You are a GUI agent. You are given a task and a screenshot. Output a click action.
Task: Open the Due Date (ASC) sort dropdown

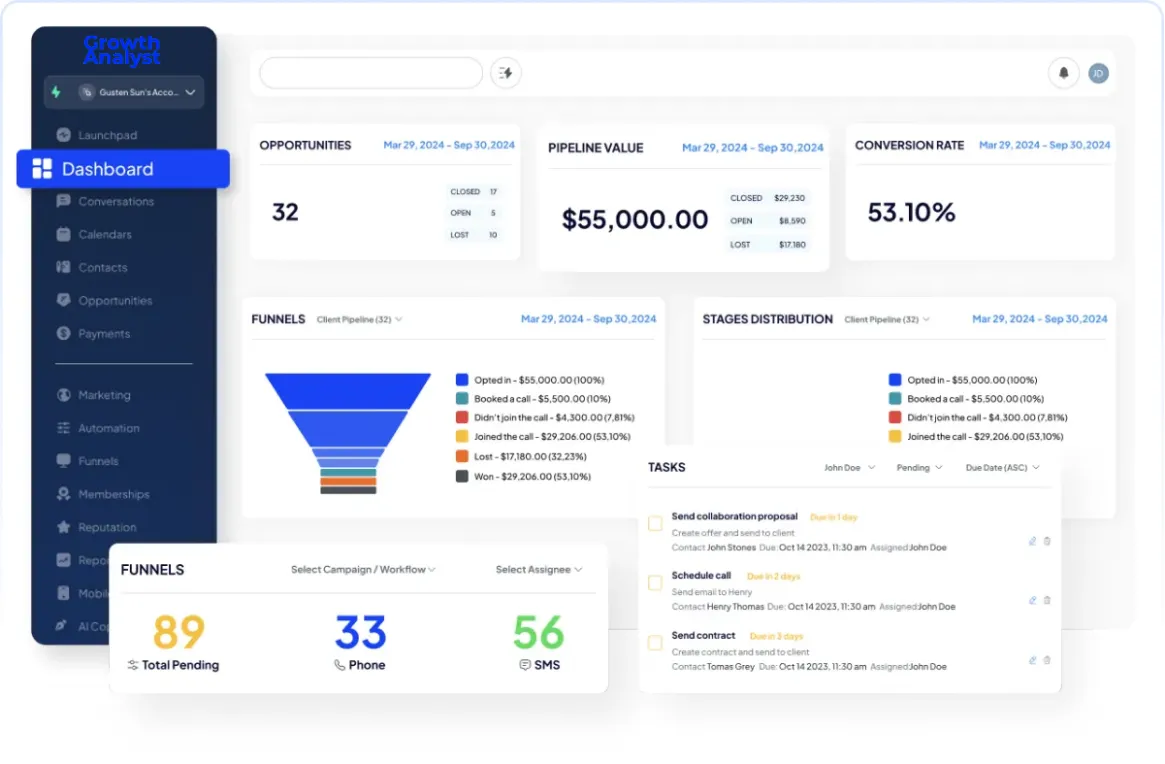(1002, 467)
